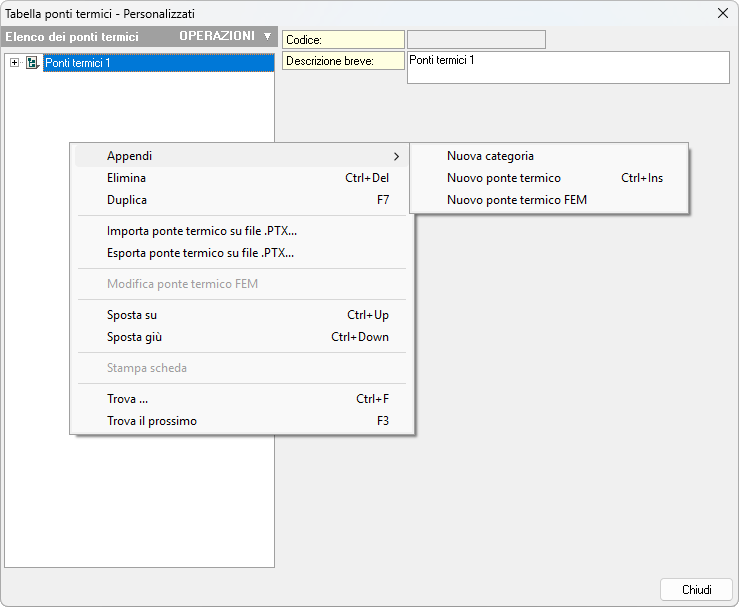
Task: Choose Nuova categoria from the submenu
Action: click(490, 156)
